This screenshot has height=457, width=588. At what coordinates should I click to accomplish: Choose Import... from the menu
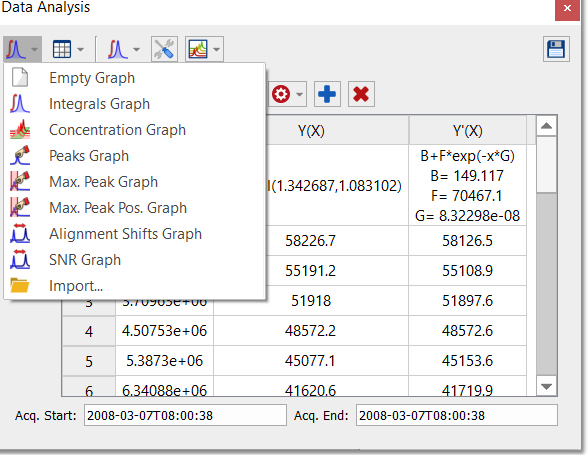[x=135, y=286]
